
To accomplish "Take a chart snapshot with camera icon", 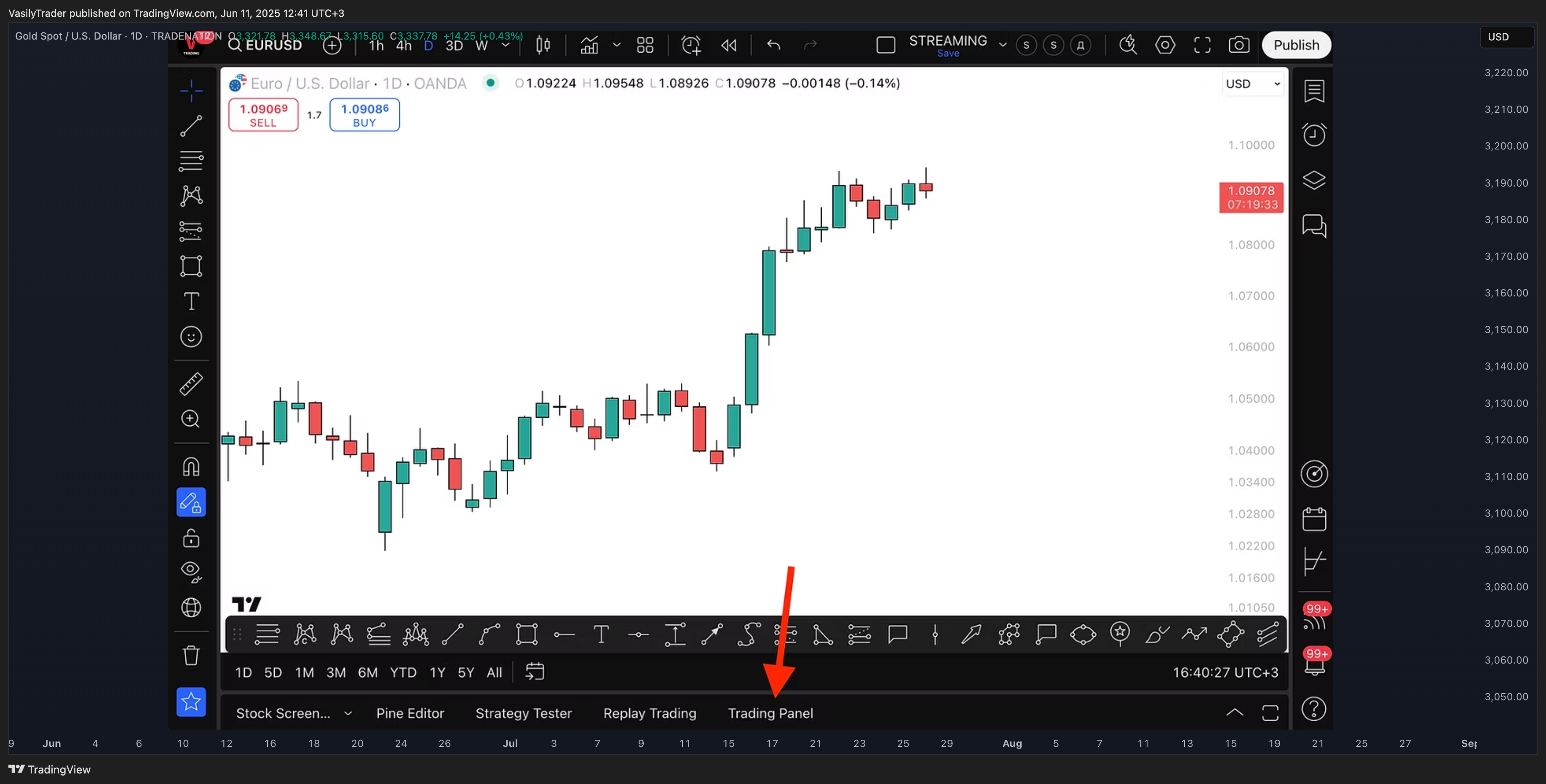I will tap(1239, 45).
